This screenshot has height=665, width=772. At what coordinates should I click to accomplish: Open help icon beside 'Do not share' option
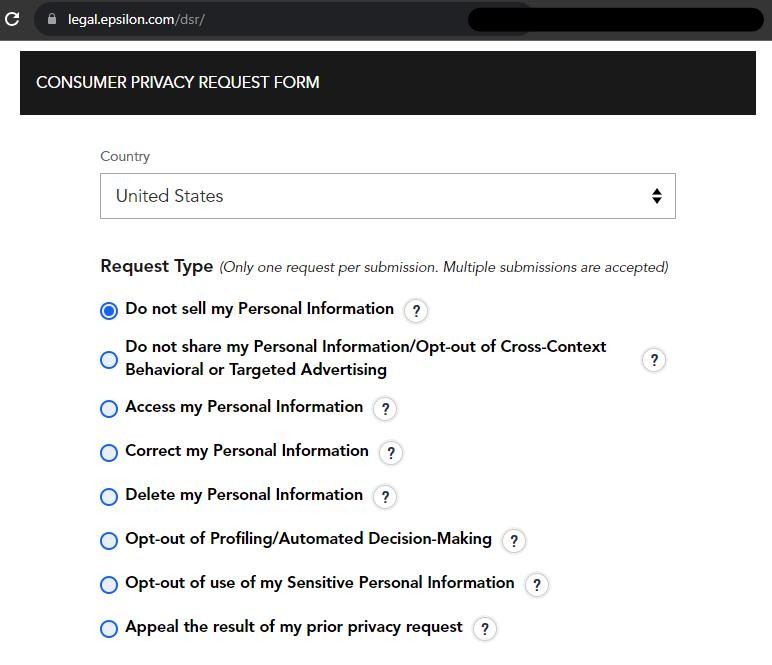coord(654,360)
